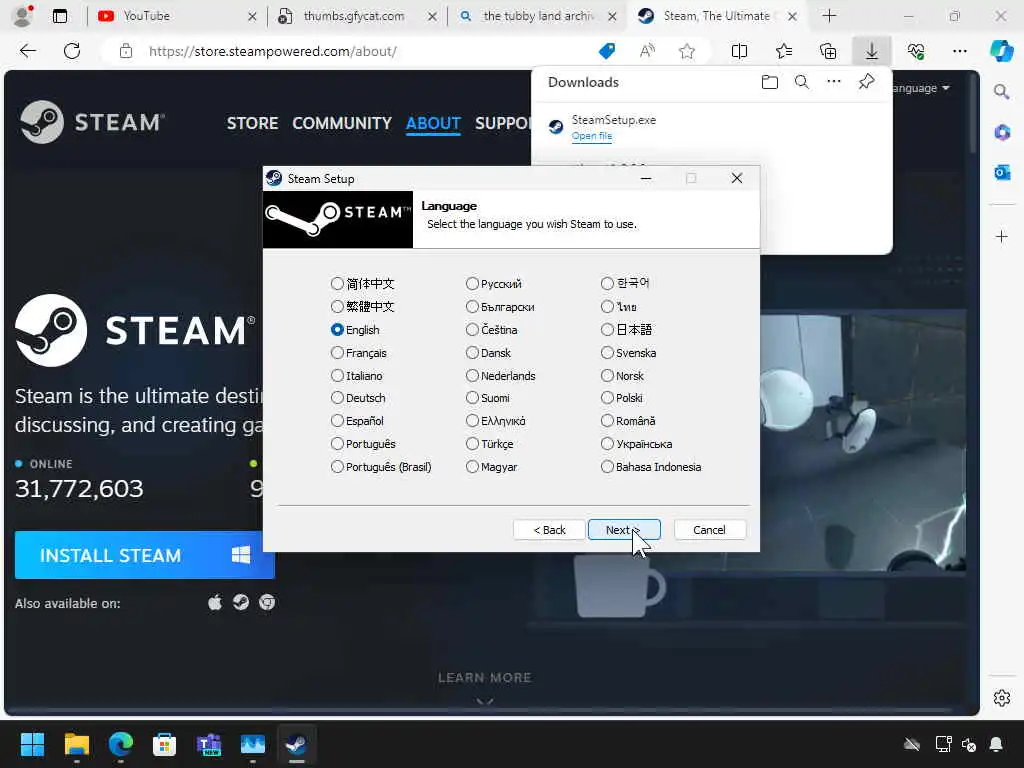Click the browser Downloads toolbar icon

coord(872,51)
